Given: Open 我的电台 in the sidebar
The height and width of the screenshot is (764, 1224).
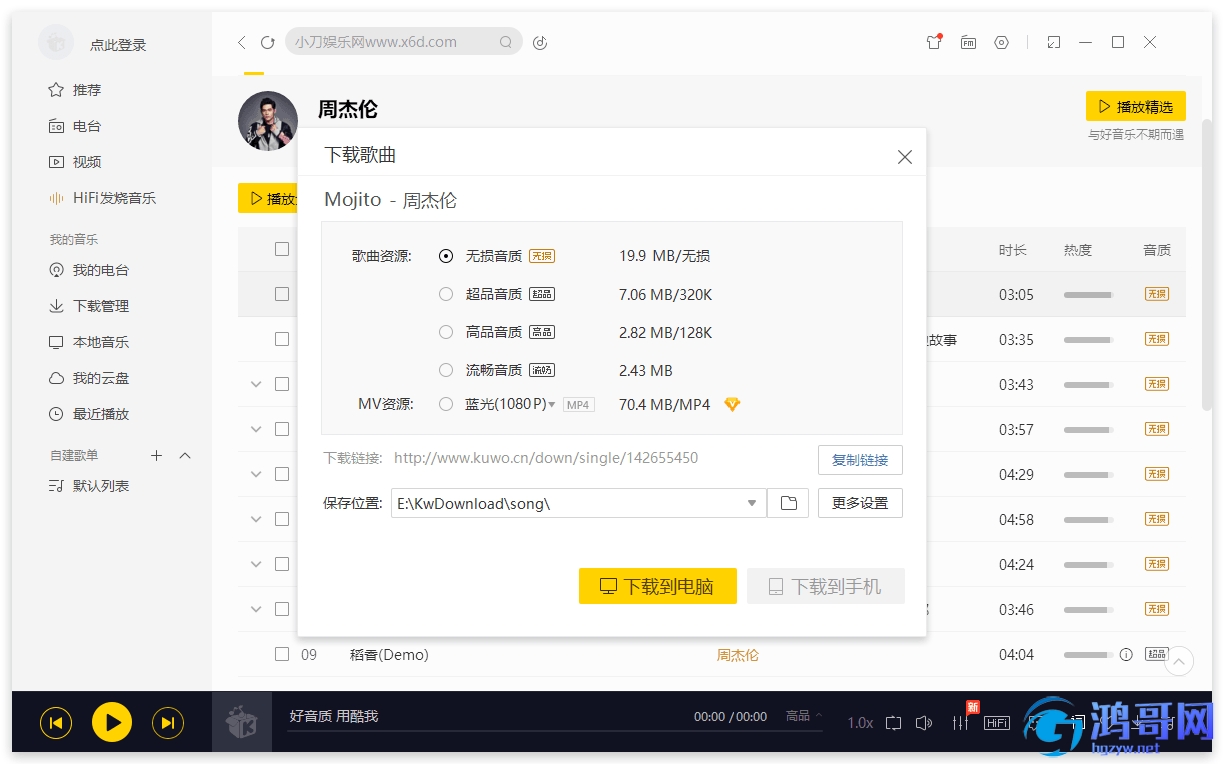Looking at the screenshot, I should [89, 270].
